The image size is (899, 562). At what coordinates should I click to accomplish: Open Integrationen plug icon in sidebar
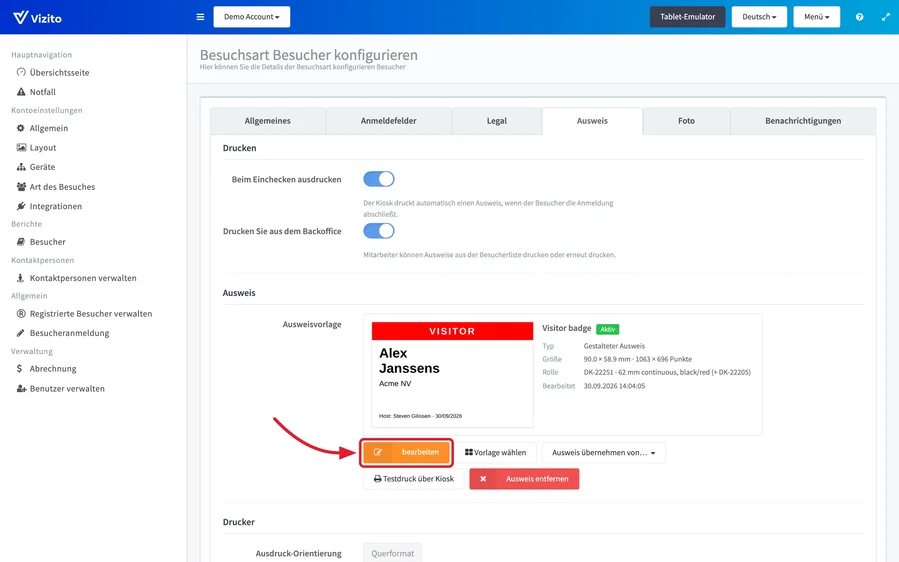[x=21, y=206]
